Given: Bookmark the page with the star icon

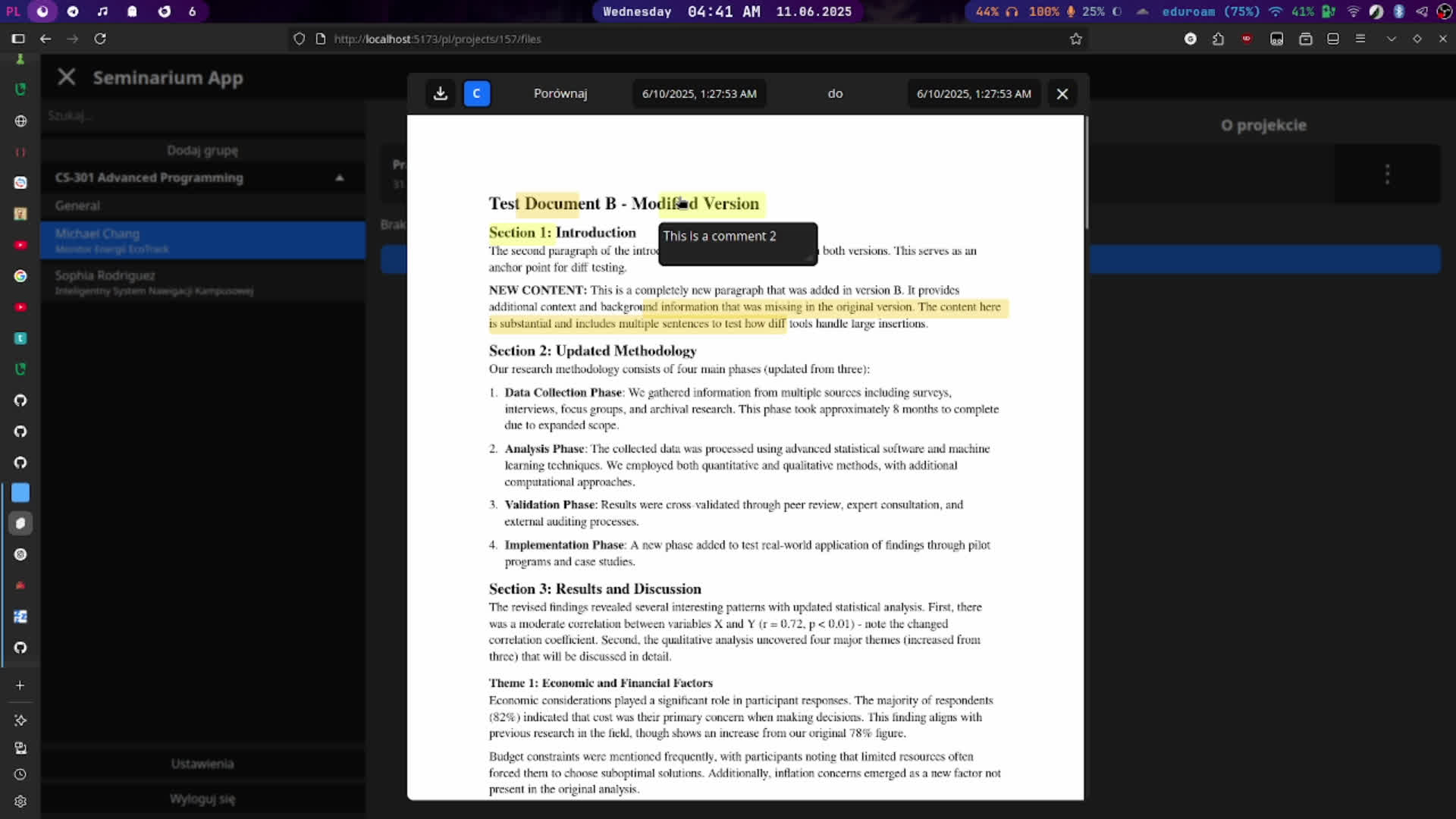Looking at the screenshot, I should (1075, 39).
